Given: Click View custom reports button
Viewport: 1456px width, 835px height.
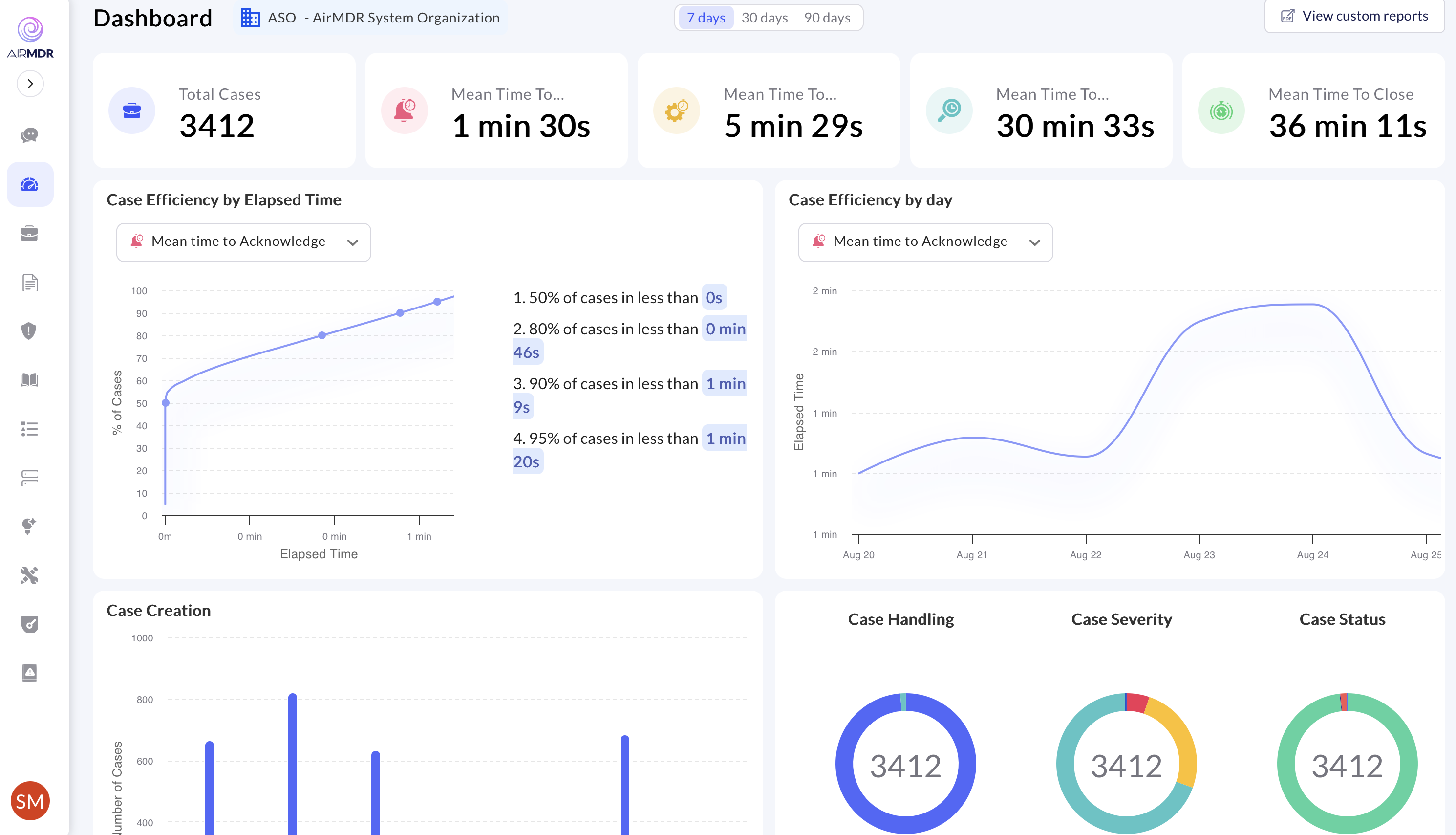Looking at the screenshot, I should (x=1353, y=16).
